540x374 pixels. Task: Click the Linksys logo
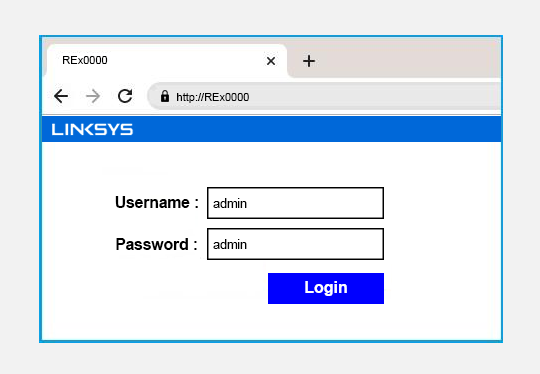pyautogui.click(x=92, y=129)
